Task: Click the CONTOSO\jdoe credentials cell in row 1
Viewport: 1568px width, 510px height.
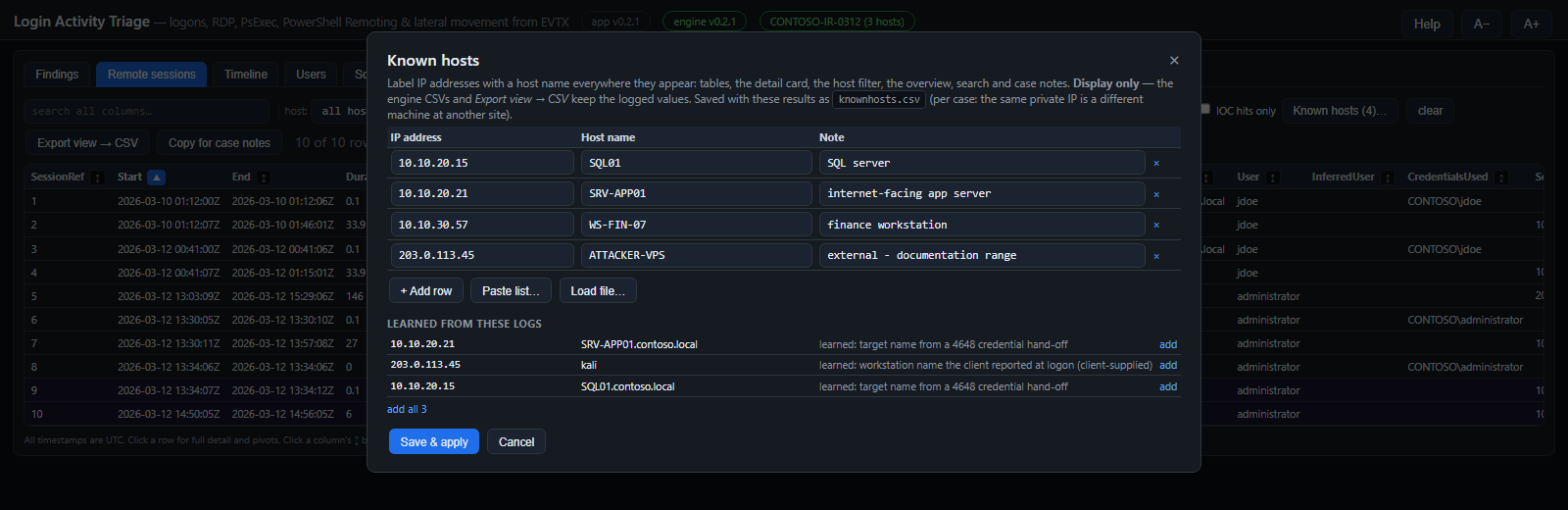Action: [x=1445, y=201]
